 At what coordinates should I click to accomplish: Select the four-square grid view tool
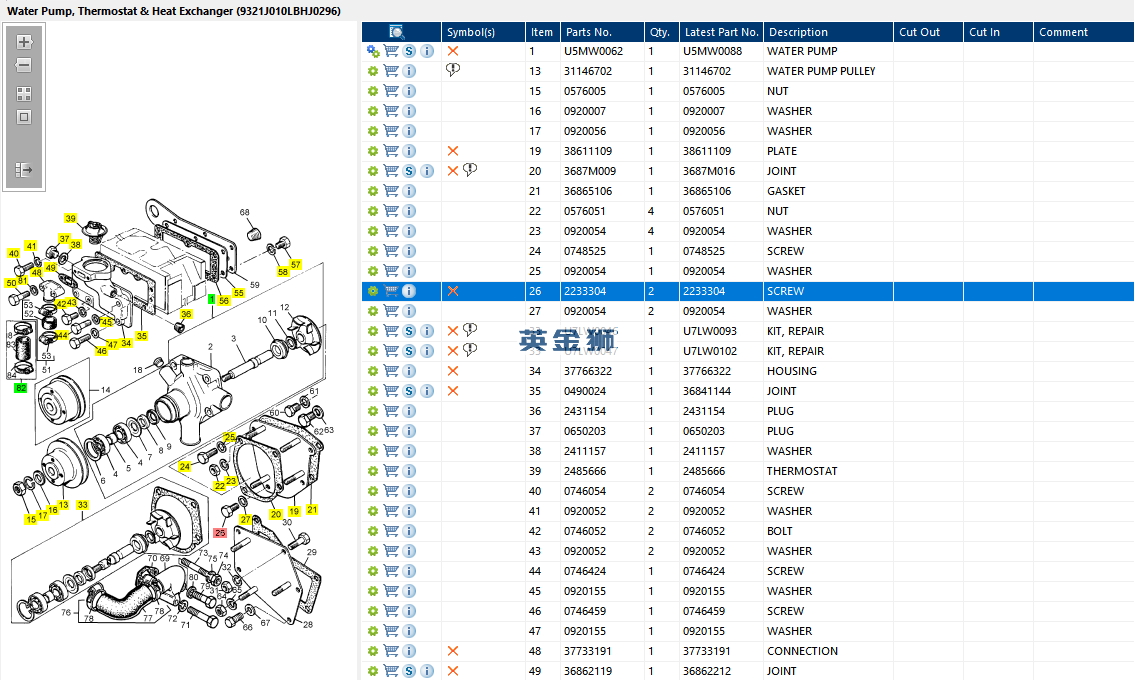pyautogui.click(x=24, y=94)
